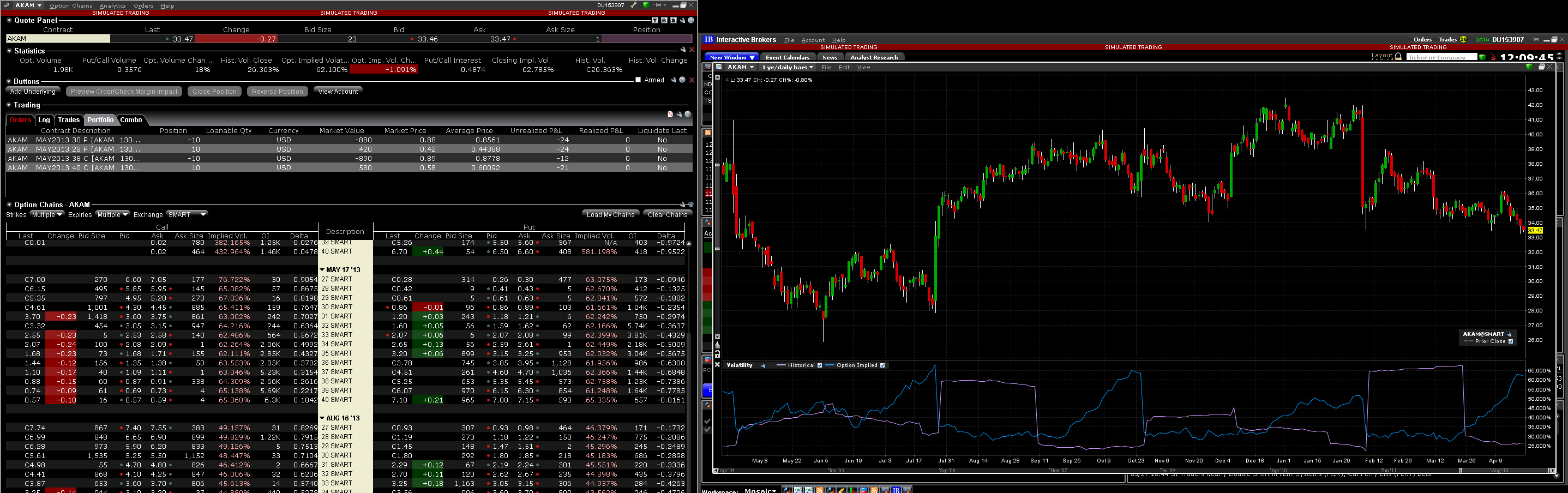
Task: Select the MAY2013 30 P portfolio row
Action: [x=349, y=140]
